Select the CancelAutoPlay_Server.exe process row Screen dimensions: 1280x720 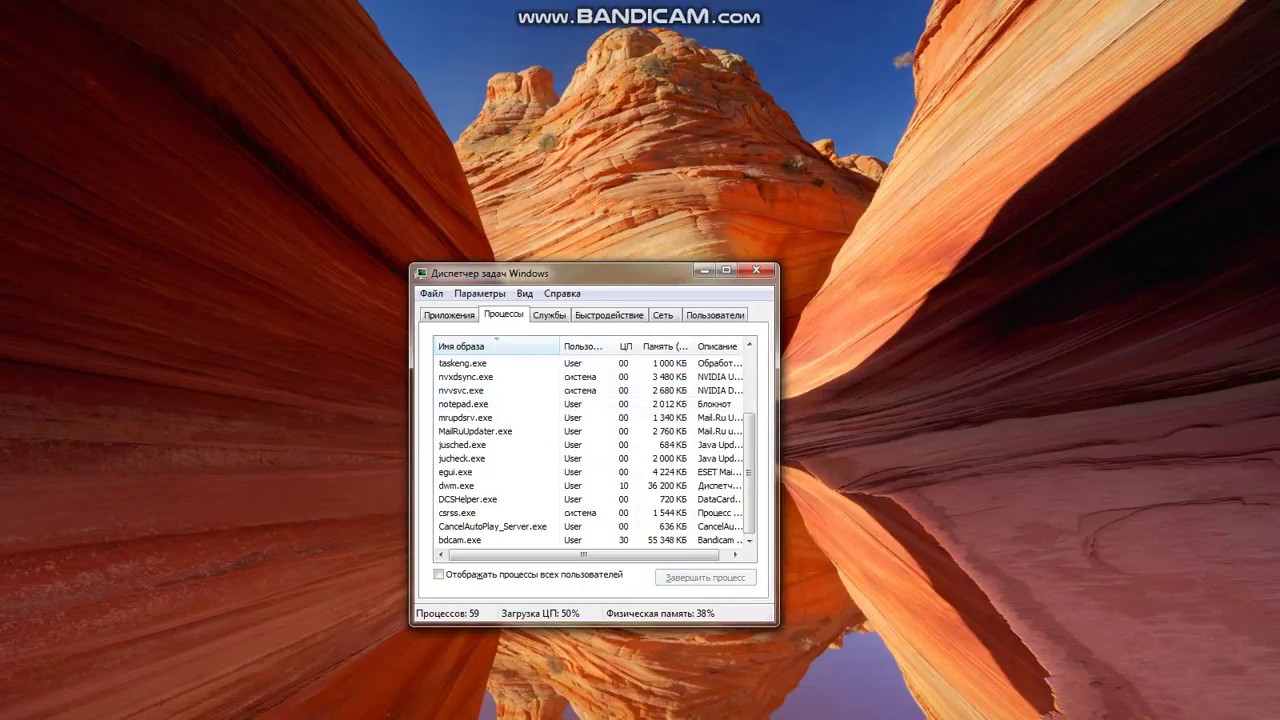pyautogui.click(x=589, y=526)
